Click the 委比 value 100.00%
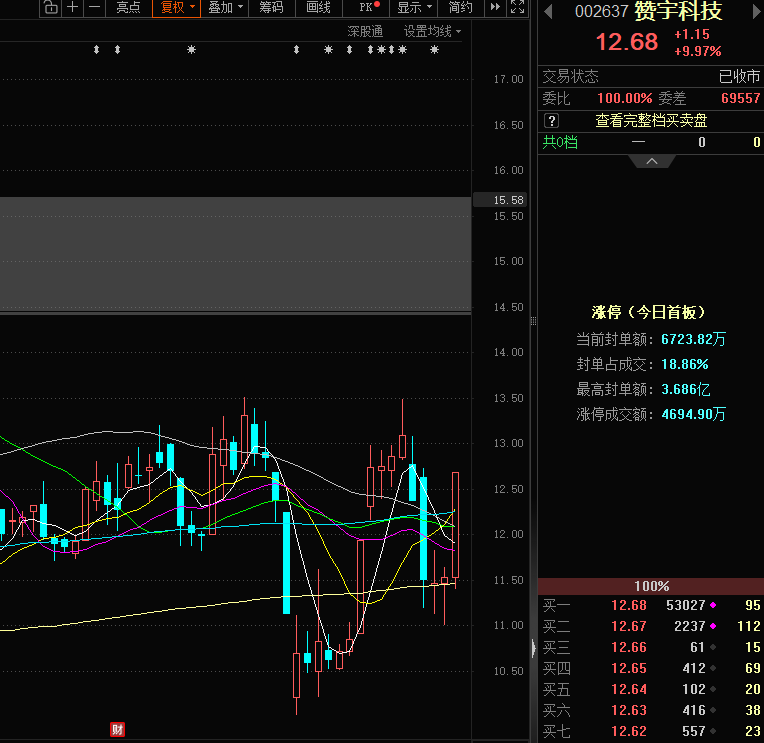The image size is (764, 743). click(625, 98)
